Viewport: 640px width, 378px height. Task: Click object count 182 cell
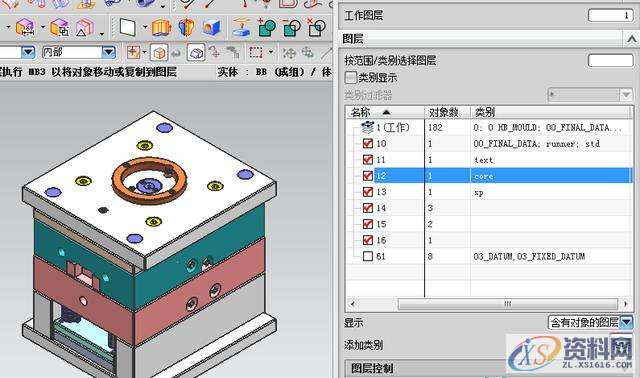pos(447,127)
